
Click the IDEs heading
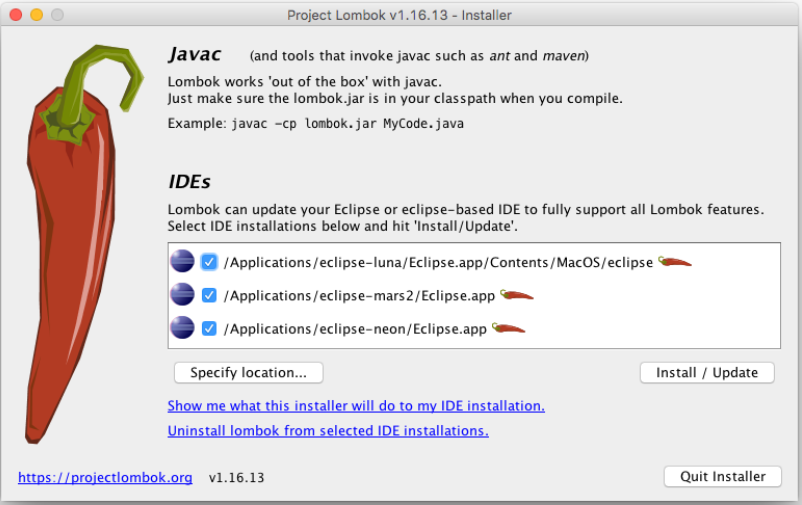(189, 182)
